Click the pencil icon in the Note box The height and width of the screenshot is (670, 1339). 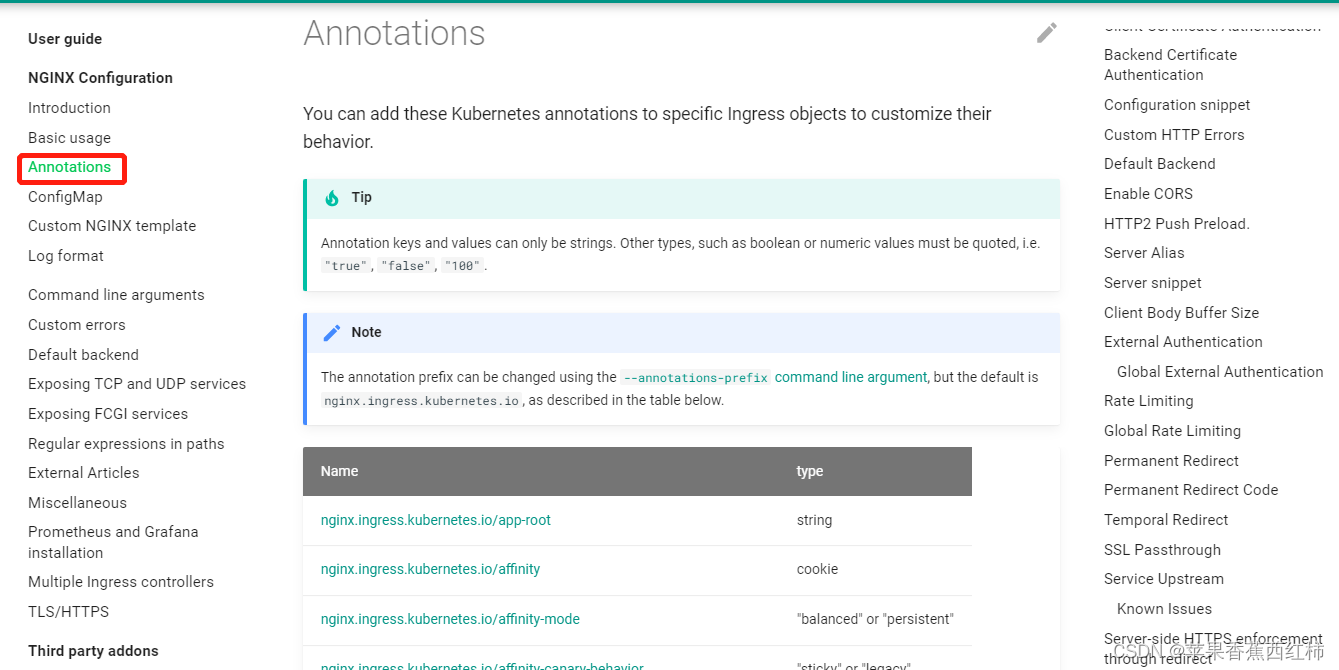(332, 332)
